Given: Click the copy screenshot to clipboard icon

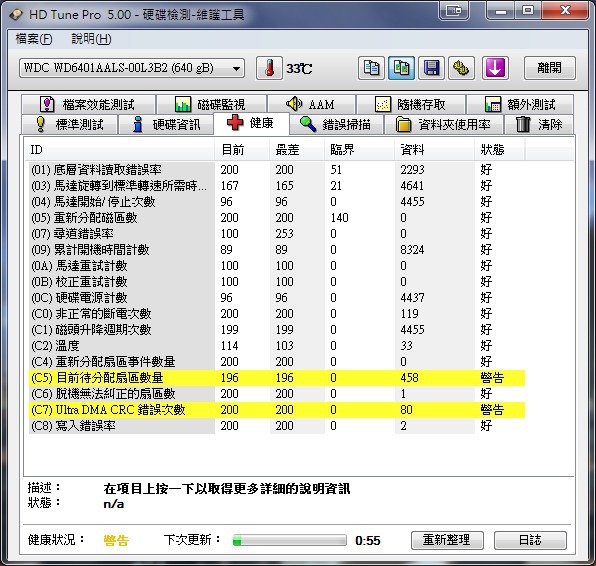Looking at the screenshot, I should [401, 68].
